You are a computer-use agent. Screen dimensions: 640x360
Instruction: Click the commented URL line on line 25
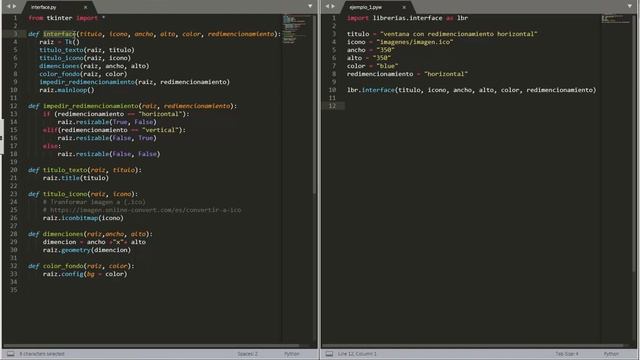coord(142,210)
